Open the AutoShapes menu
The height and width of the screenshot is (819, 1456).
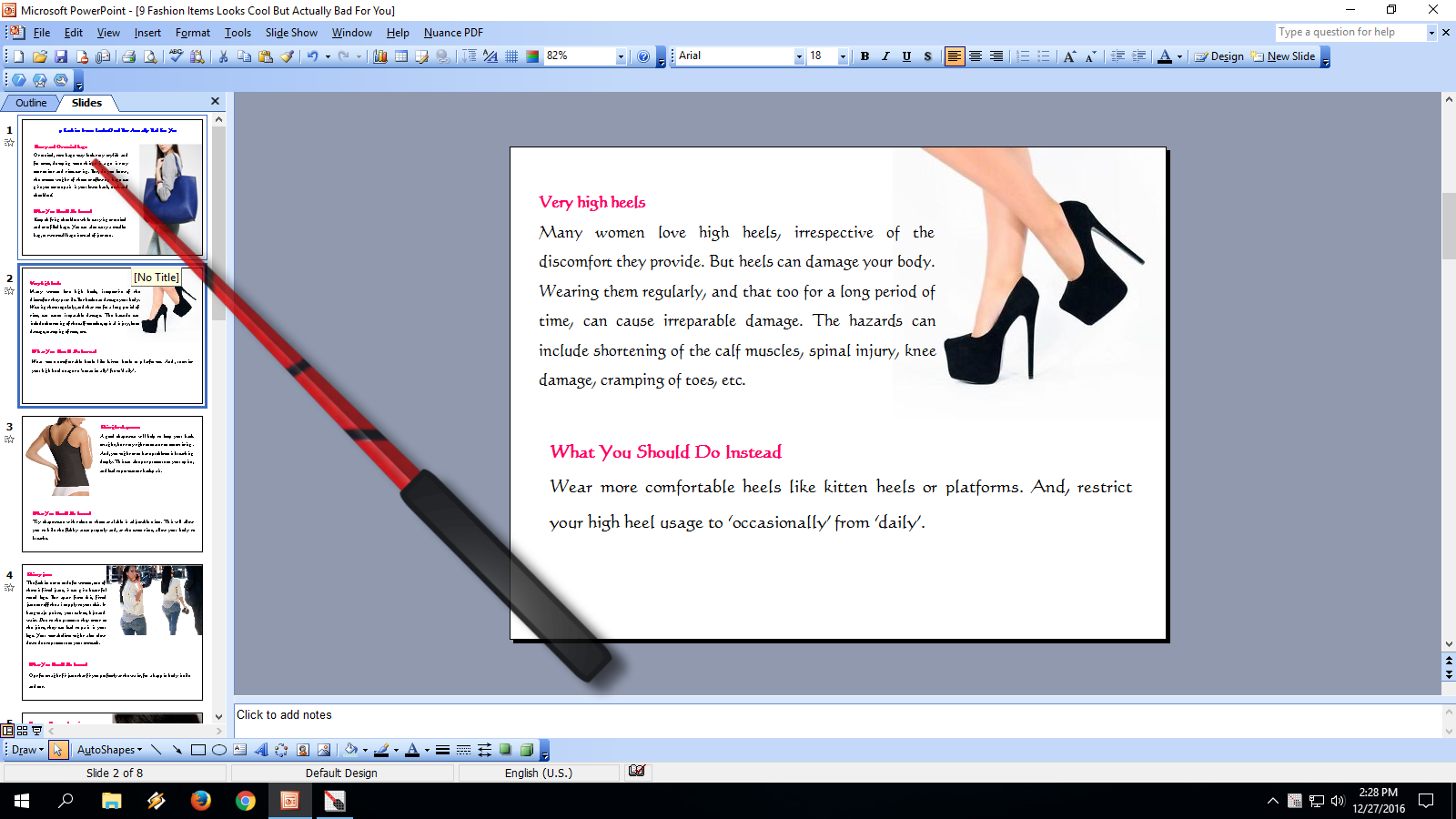[x=107, y=750]
